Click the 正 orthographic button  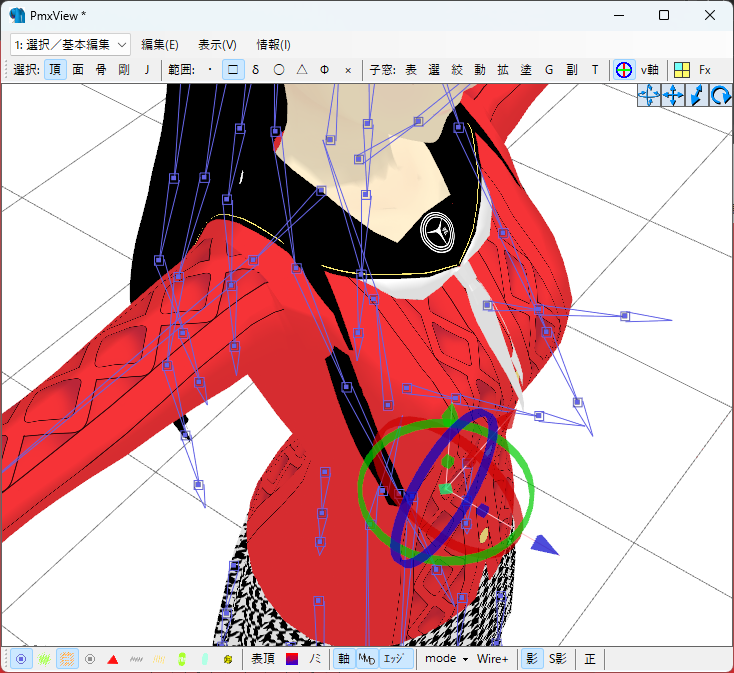click(x=590, y=659)
